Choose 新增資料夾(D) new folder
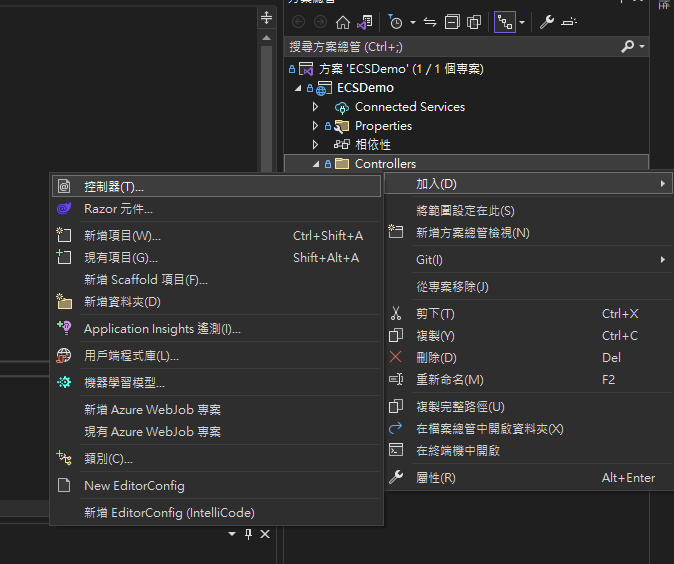This screenshot has width=674, height=564. pyautogui.click(x=216, y=302)
